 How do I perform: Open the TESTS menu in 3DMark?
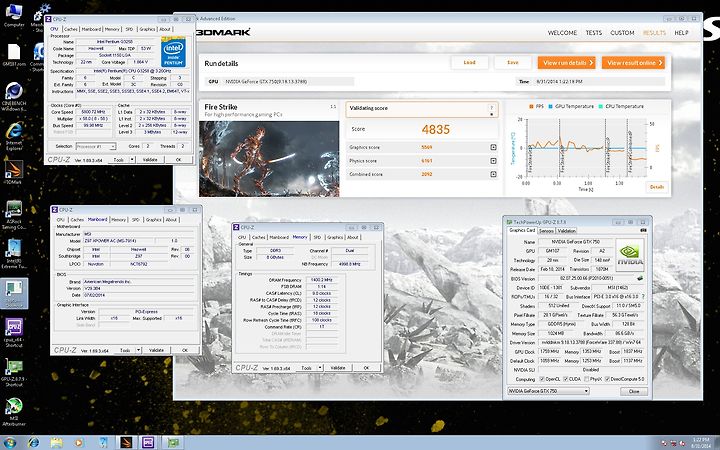tap(593, 33)
